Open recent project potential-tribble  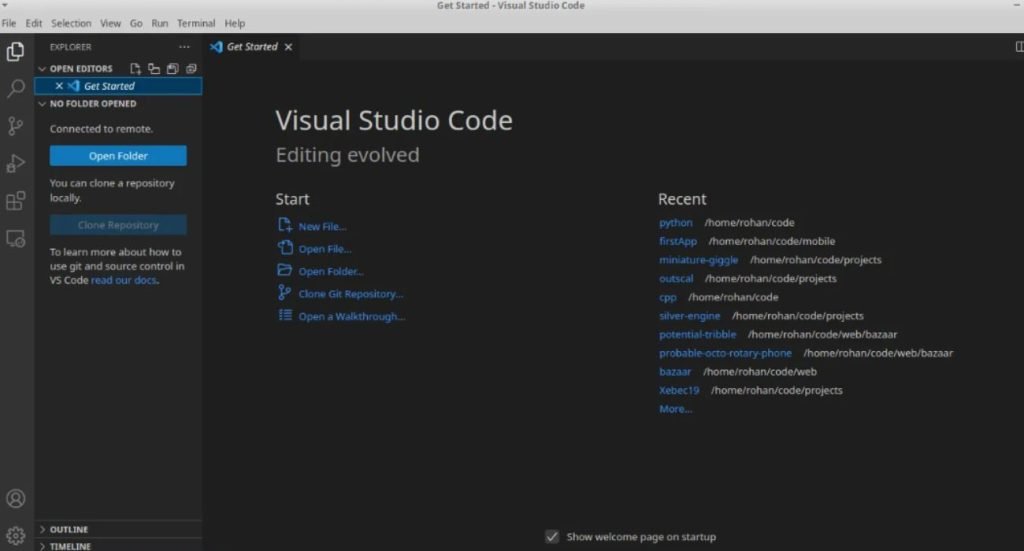click(697, 334)
